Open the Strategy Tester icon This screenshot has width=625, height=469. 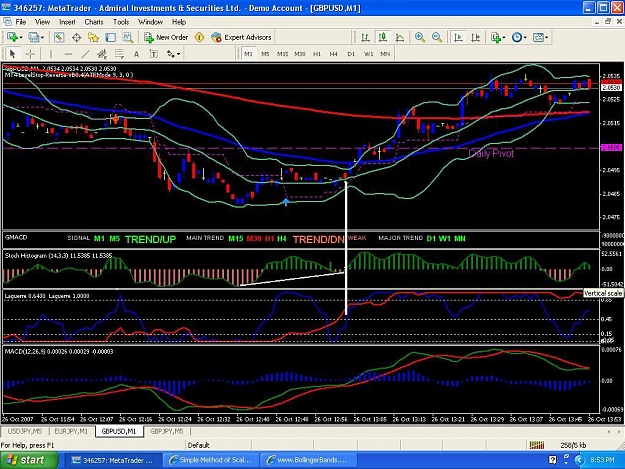tap(128, 37)
